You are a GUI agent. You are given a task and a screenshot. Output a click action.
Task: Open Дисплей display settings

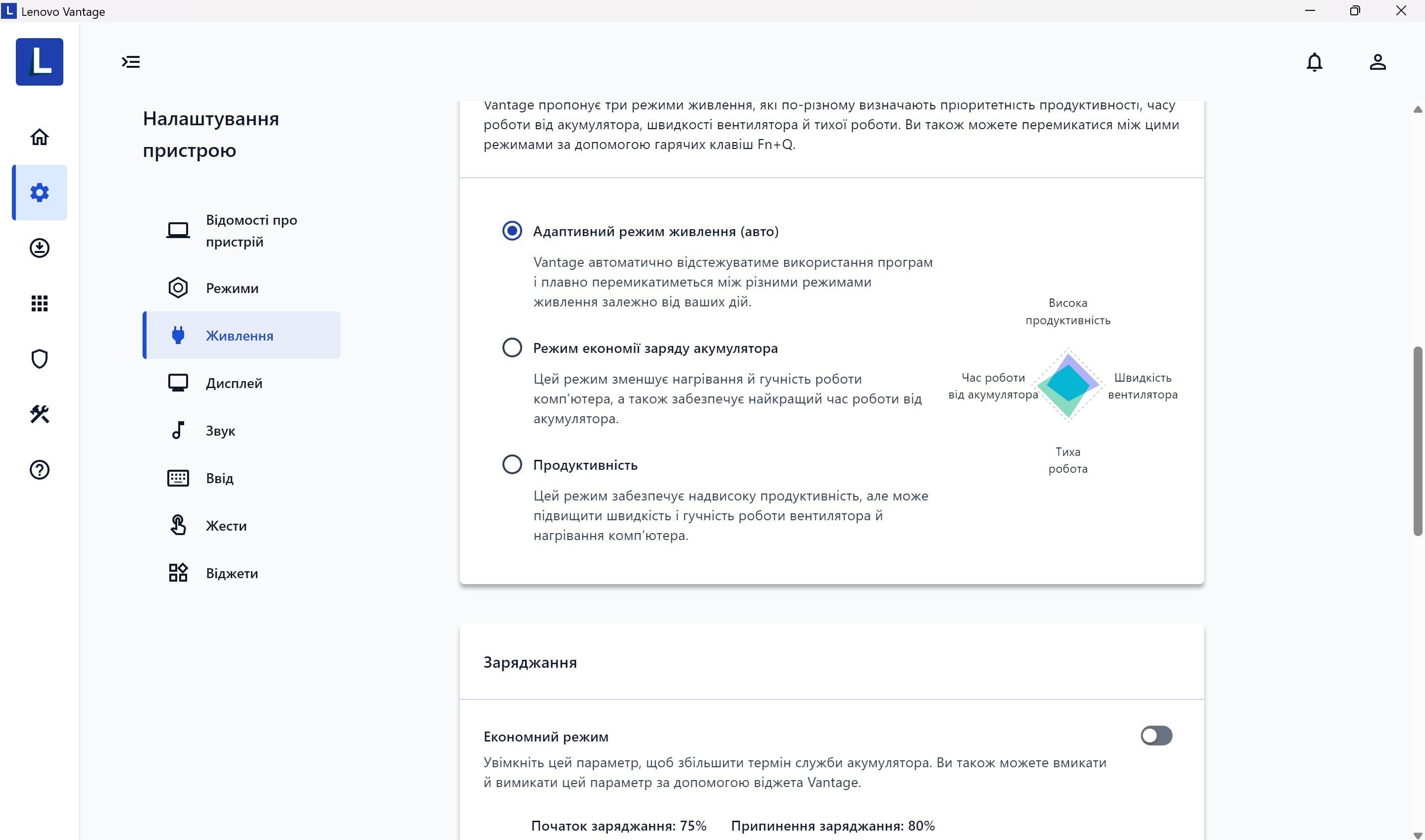click(234, 382)
